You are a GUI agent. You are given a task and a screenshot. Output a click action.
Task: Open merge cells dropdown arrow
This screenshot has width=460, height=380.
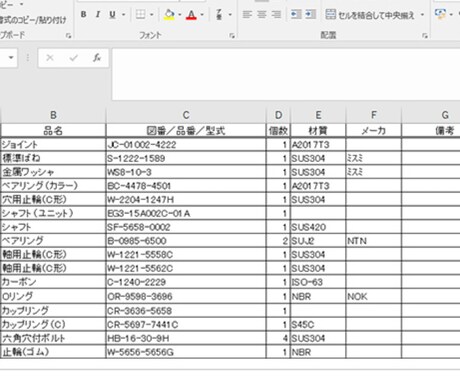pos(422,15)
